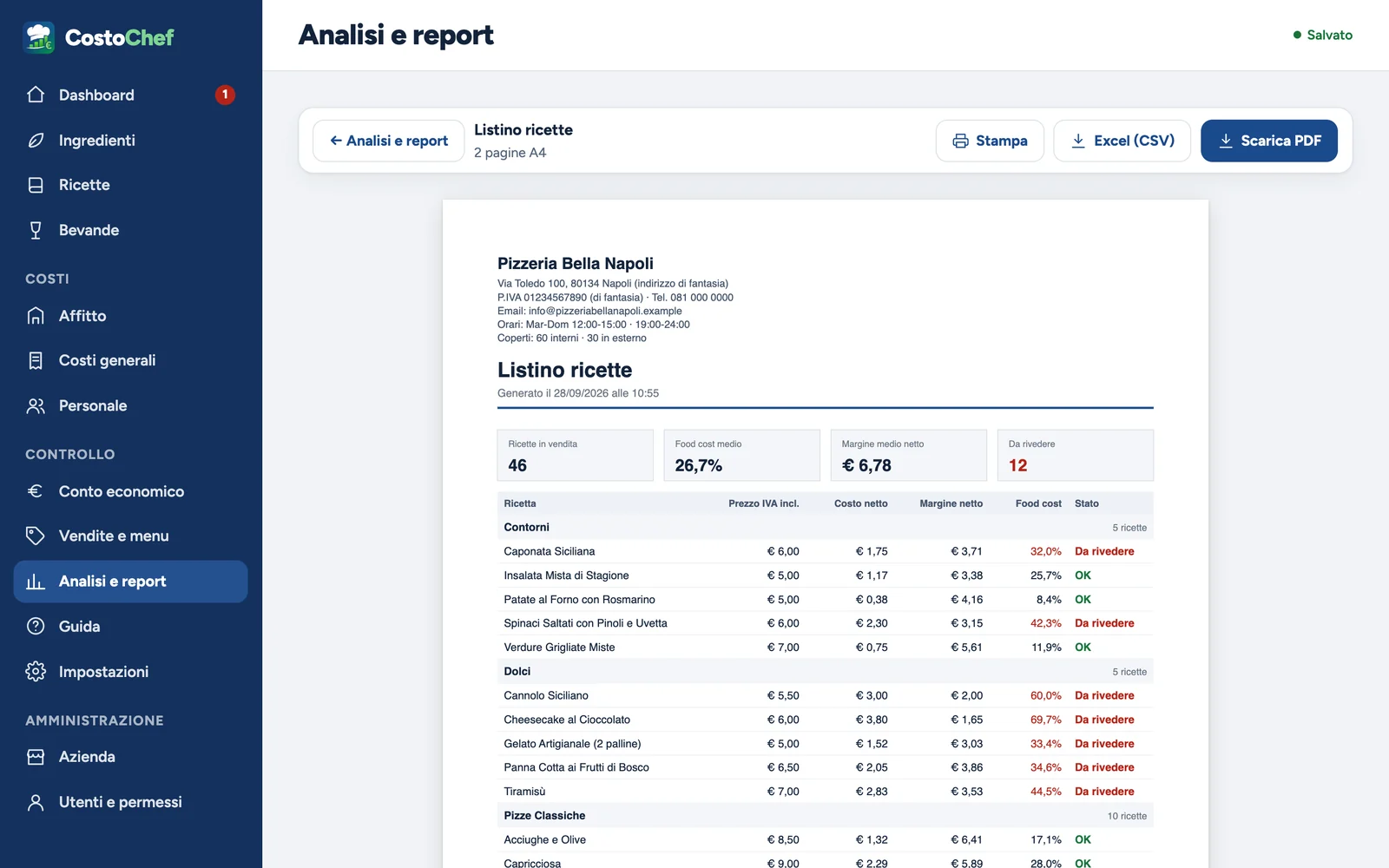Click the Pizze Classiche category header
Viewport: 1389px width, 868px height.
(x=826, y=816)
